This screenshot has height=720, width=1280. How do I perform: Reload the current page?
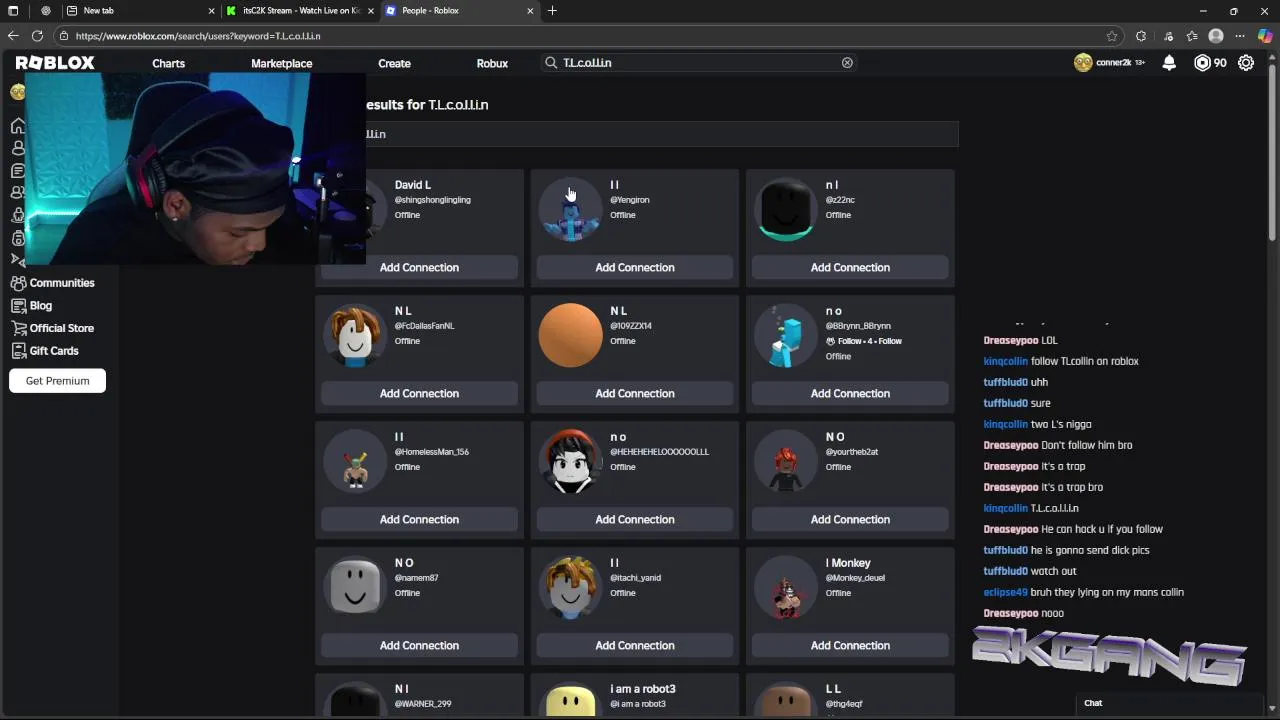37,36
